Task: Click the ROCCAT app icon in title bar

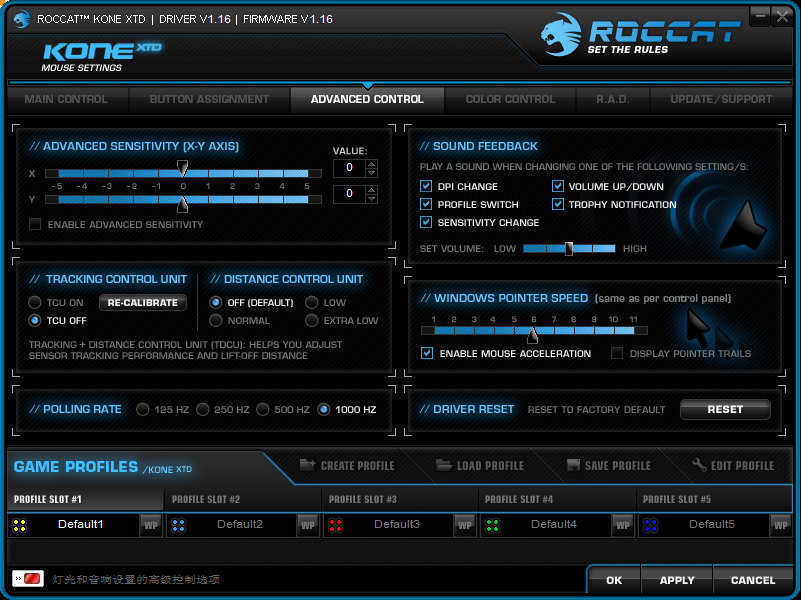Action: tap(21, 19)
